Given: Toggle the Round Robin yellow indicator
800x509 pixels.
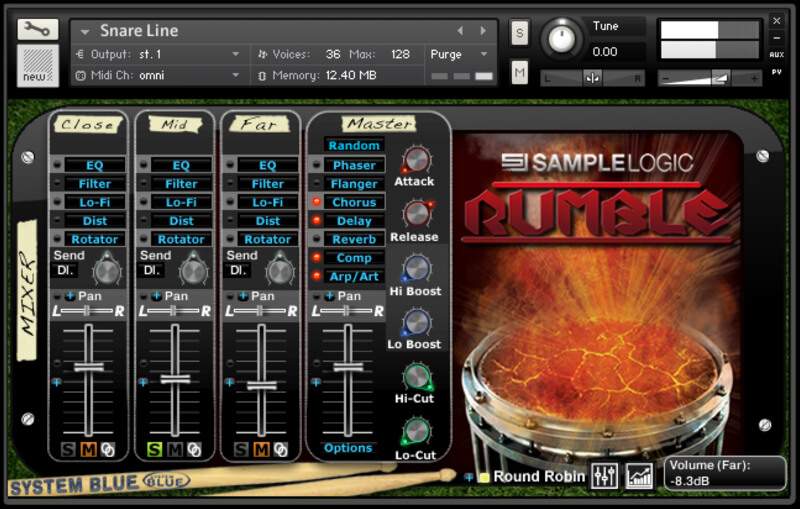Looking at the screenshot, I should (484, 477).
